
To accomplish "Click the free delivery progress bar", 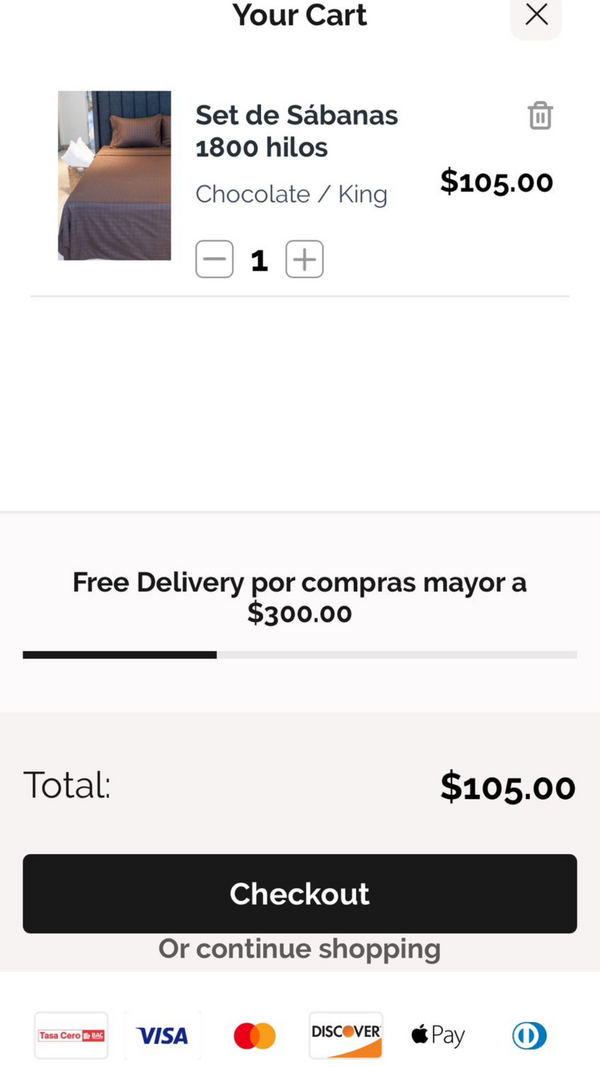I will point(300,655).
